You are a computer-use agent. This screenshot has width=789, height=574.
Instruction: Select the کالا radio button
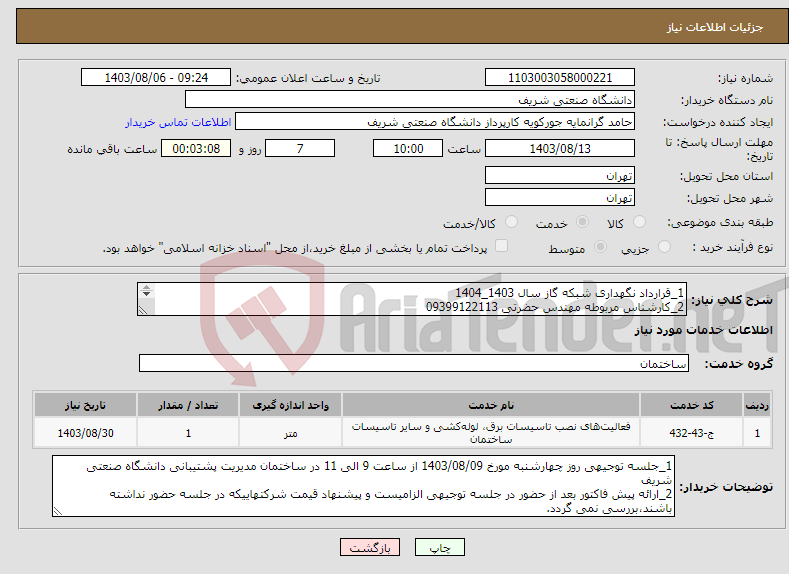[640, 222]
